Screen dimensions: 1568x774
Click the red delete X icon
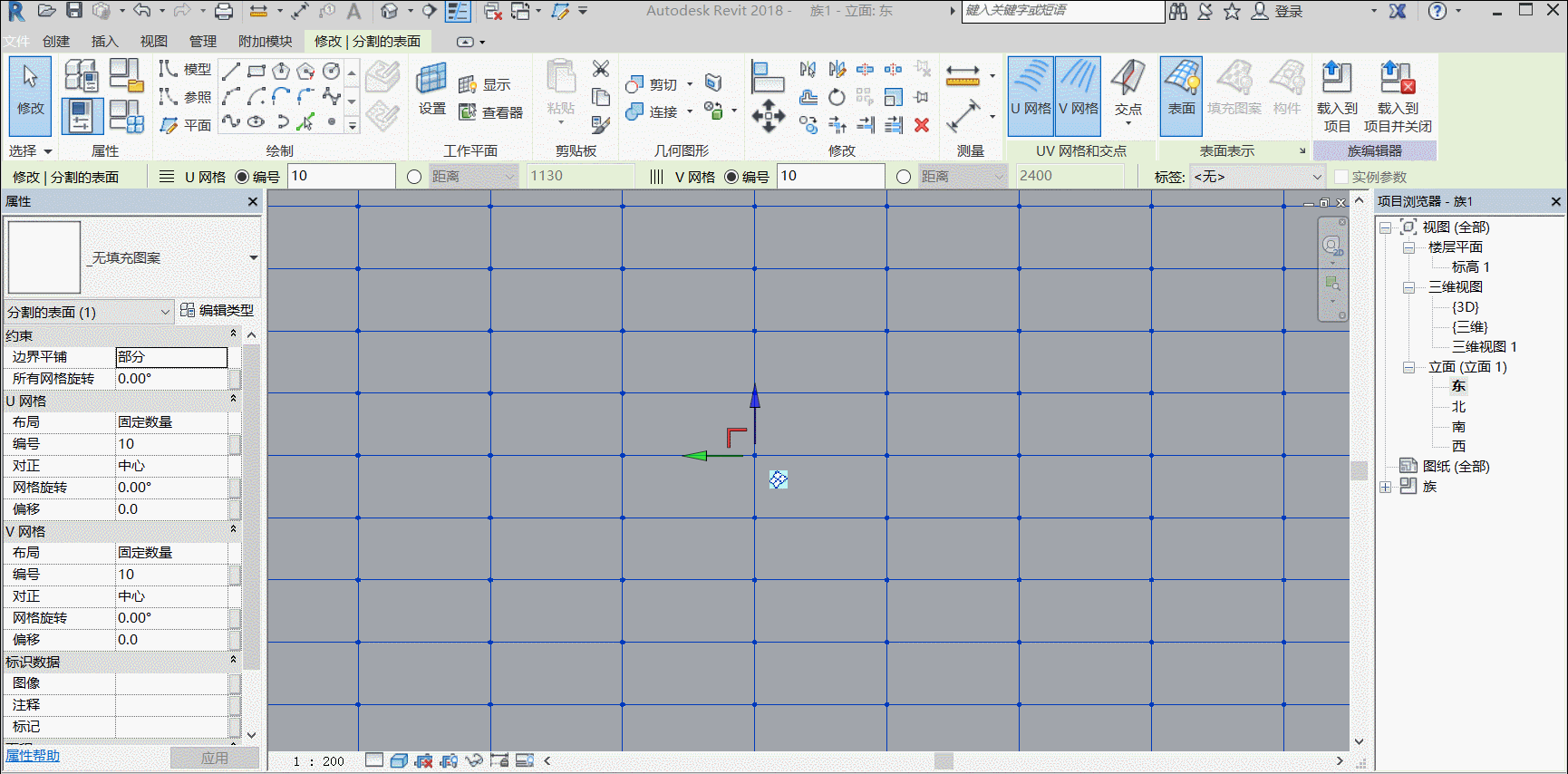(x=922, y=125)
